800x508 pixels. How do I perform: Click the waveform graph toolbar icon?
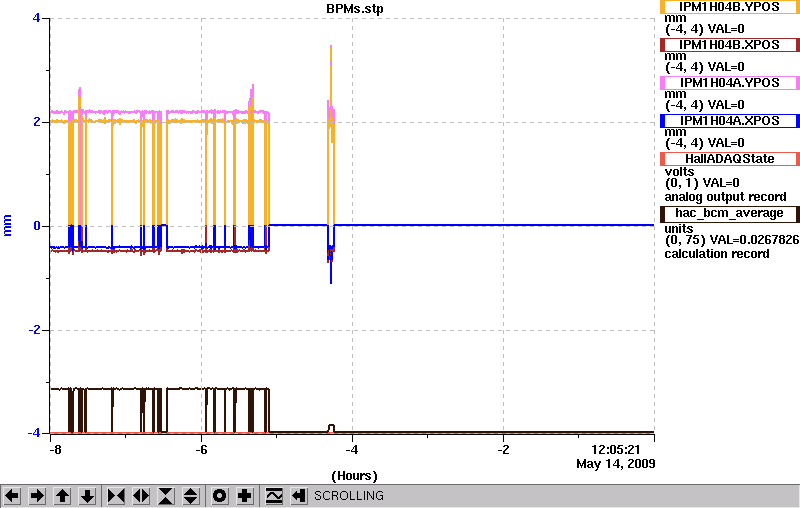click(x=274, y=496)
